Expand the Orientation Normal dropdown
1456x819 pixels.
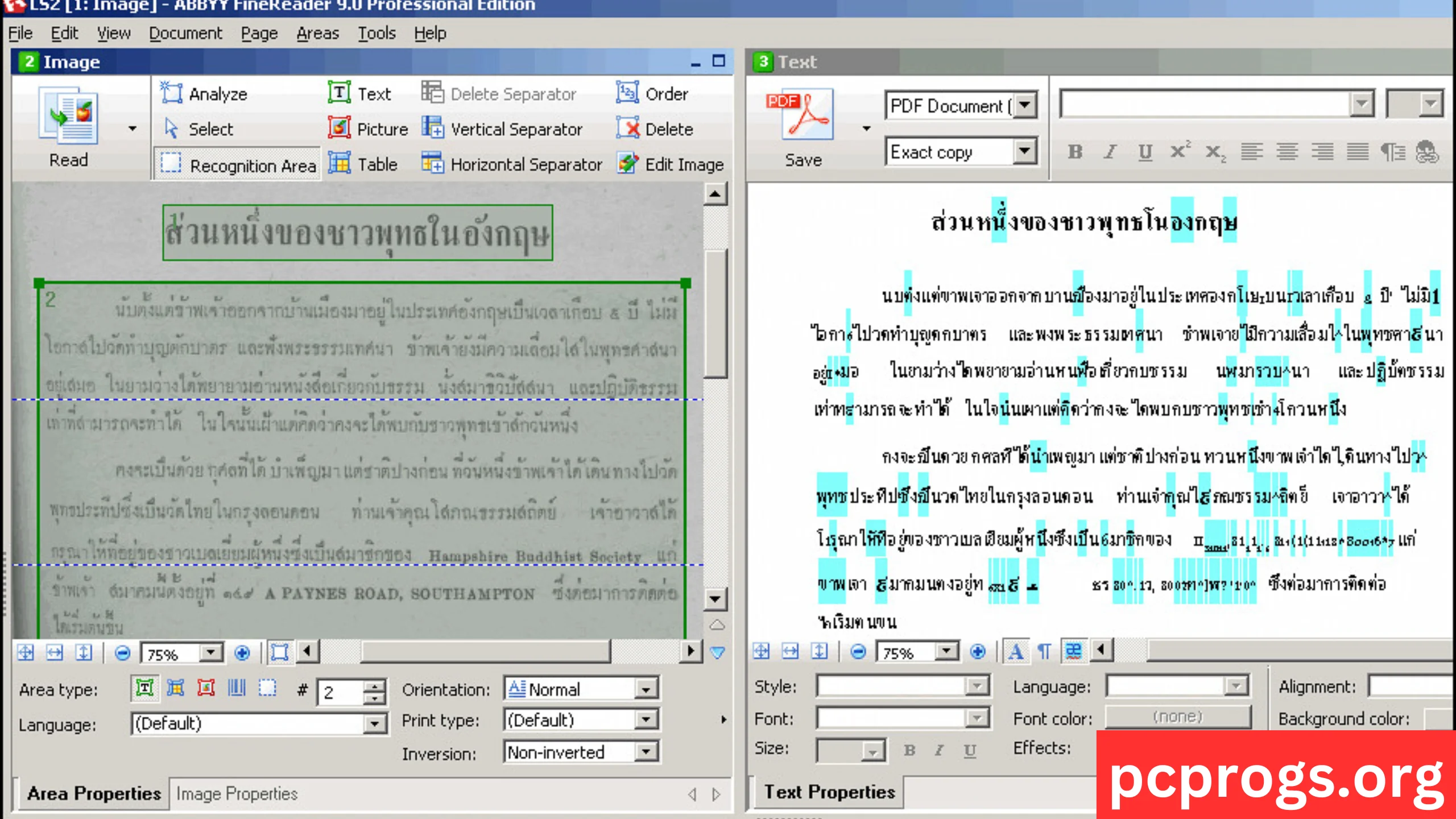tap(646, 689)
